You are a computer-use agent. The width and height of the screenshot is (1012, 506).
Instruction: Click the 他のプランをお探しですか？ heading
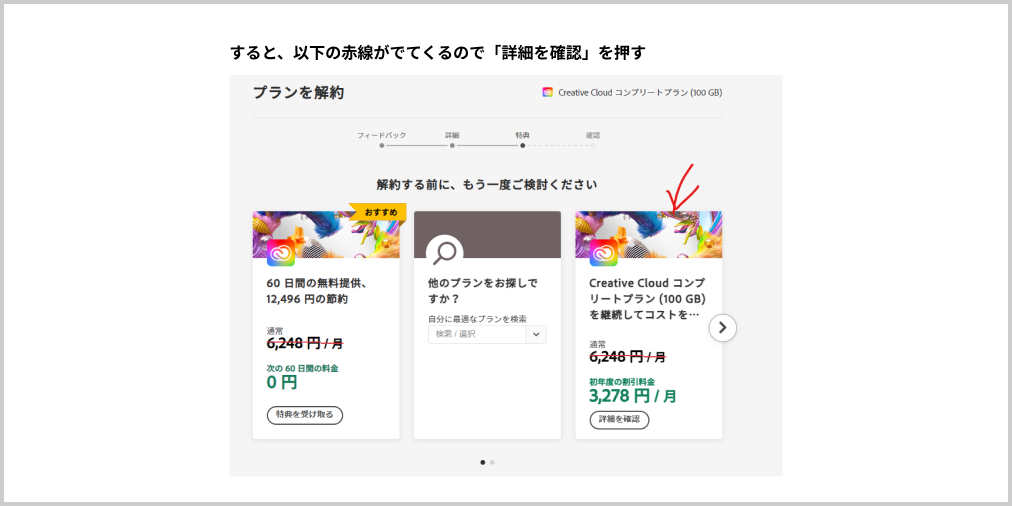point(483,291)
